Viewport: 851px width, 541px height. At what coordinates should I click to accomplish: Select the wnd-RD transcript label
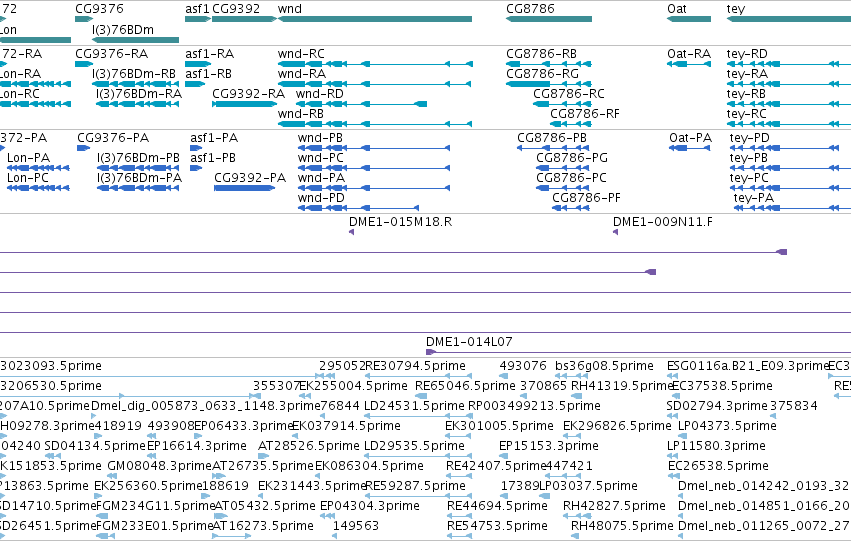pos(320,94)
